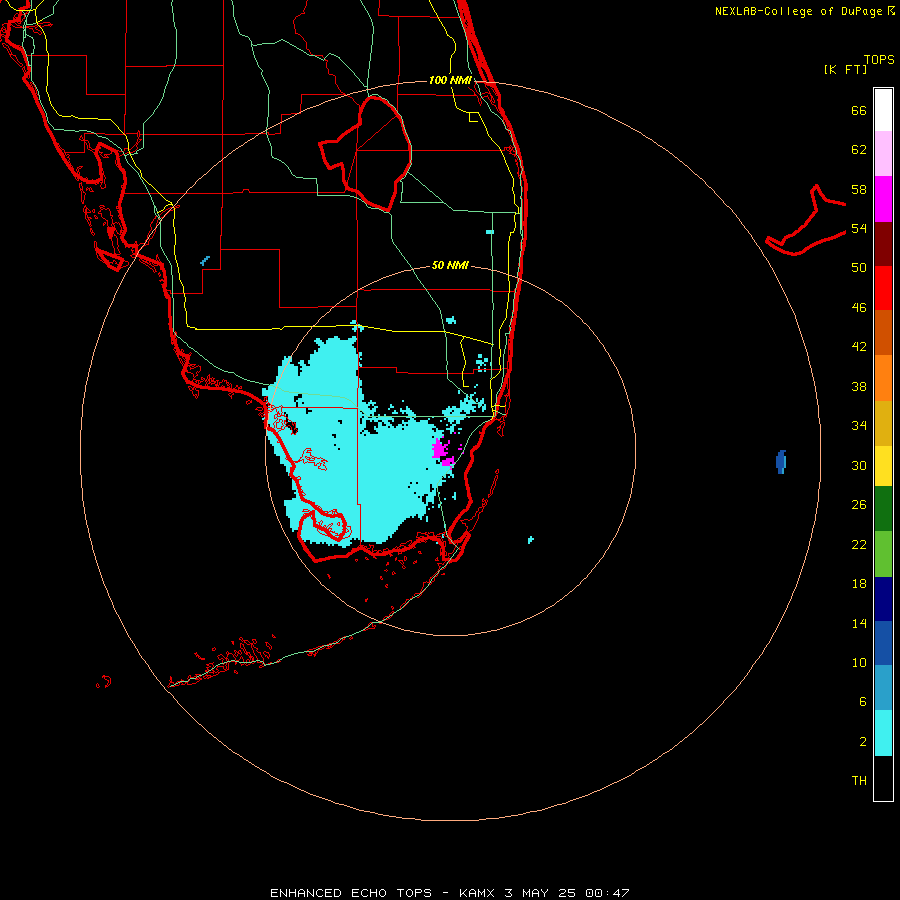This screenshot has height=900, width=900.
Task: Click the 'TOPS' legend title
Action: tap(879, 59)
